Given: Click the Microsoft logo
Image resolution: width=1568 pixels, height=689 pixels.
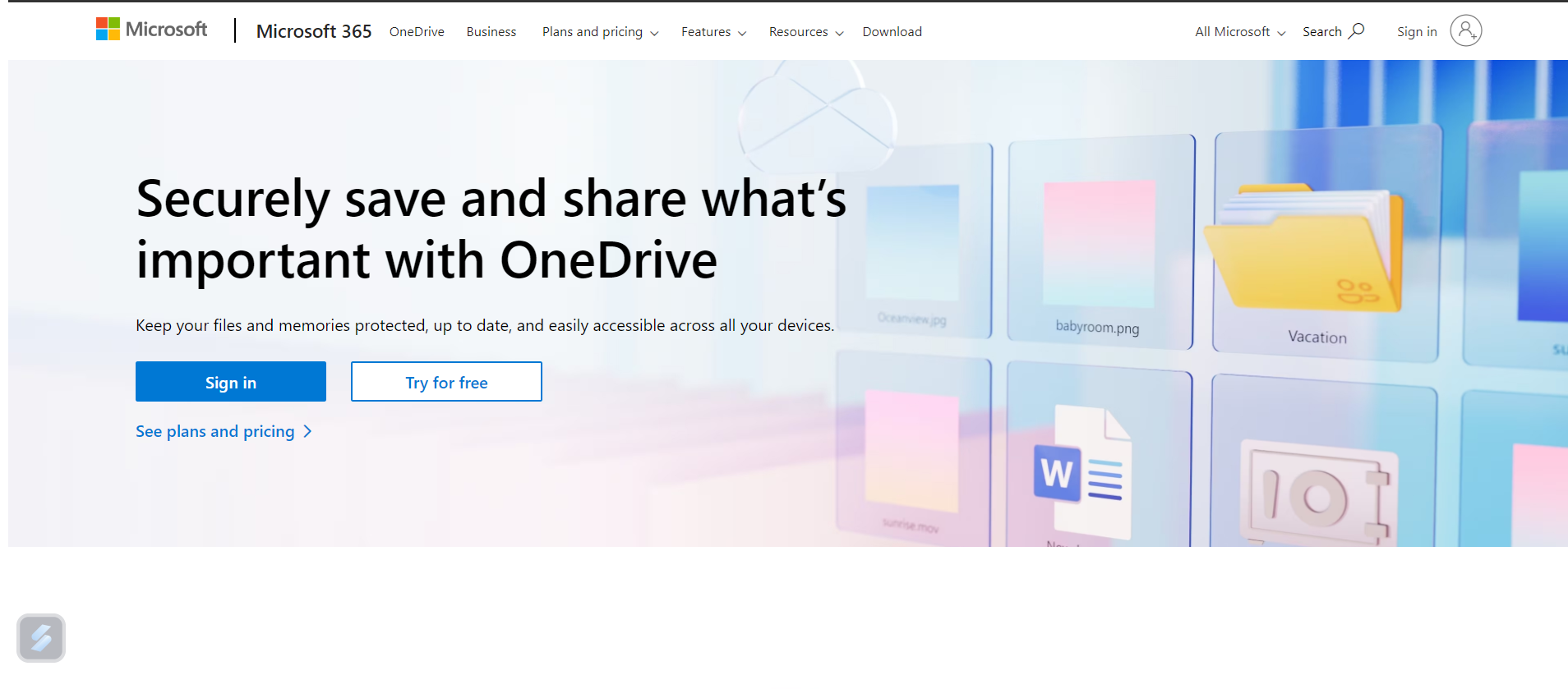Looking at the screenshot, I should pyautogui.click(x=152, y=30).
